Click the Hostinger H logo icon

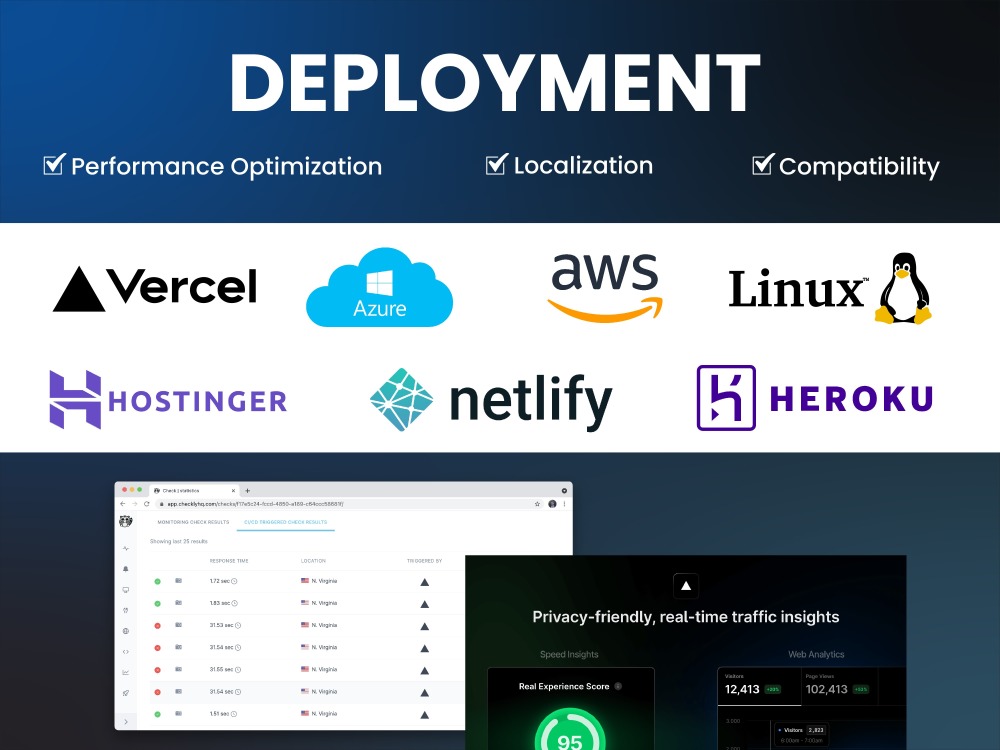click(x=75, y=399)
